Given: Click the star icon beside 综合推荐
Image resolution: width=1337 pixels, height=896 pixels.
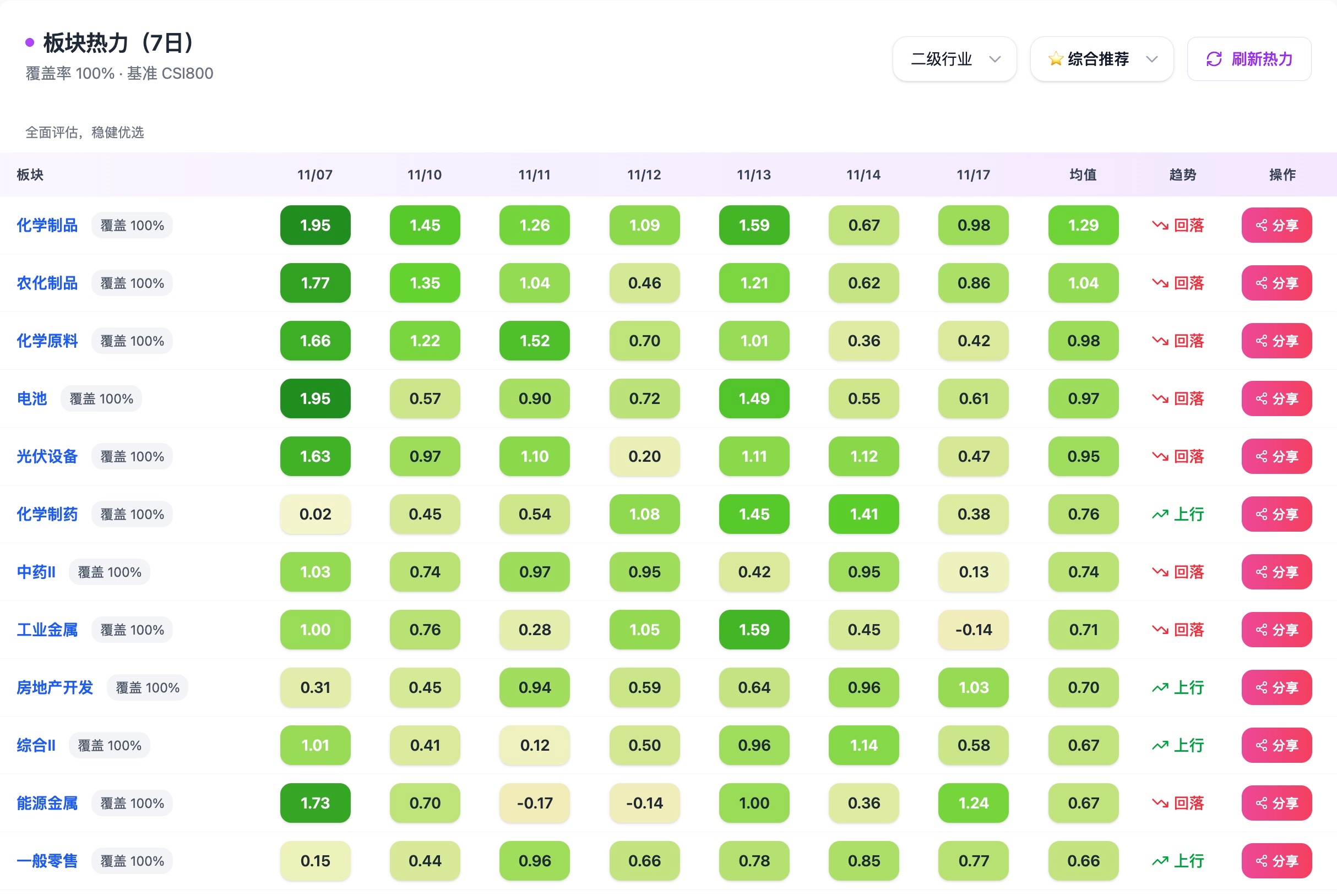Looking at the screenshot, I should (x=1055, y=59).
